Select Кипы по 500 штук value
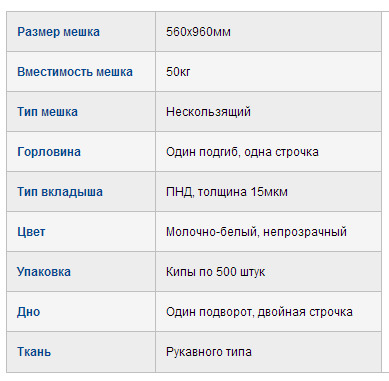Screen dimensions: 389x381 coord(215,272)
